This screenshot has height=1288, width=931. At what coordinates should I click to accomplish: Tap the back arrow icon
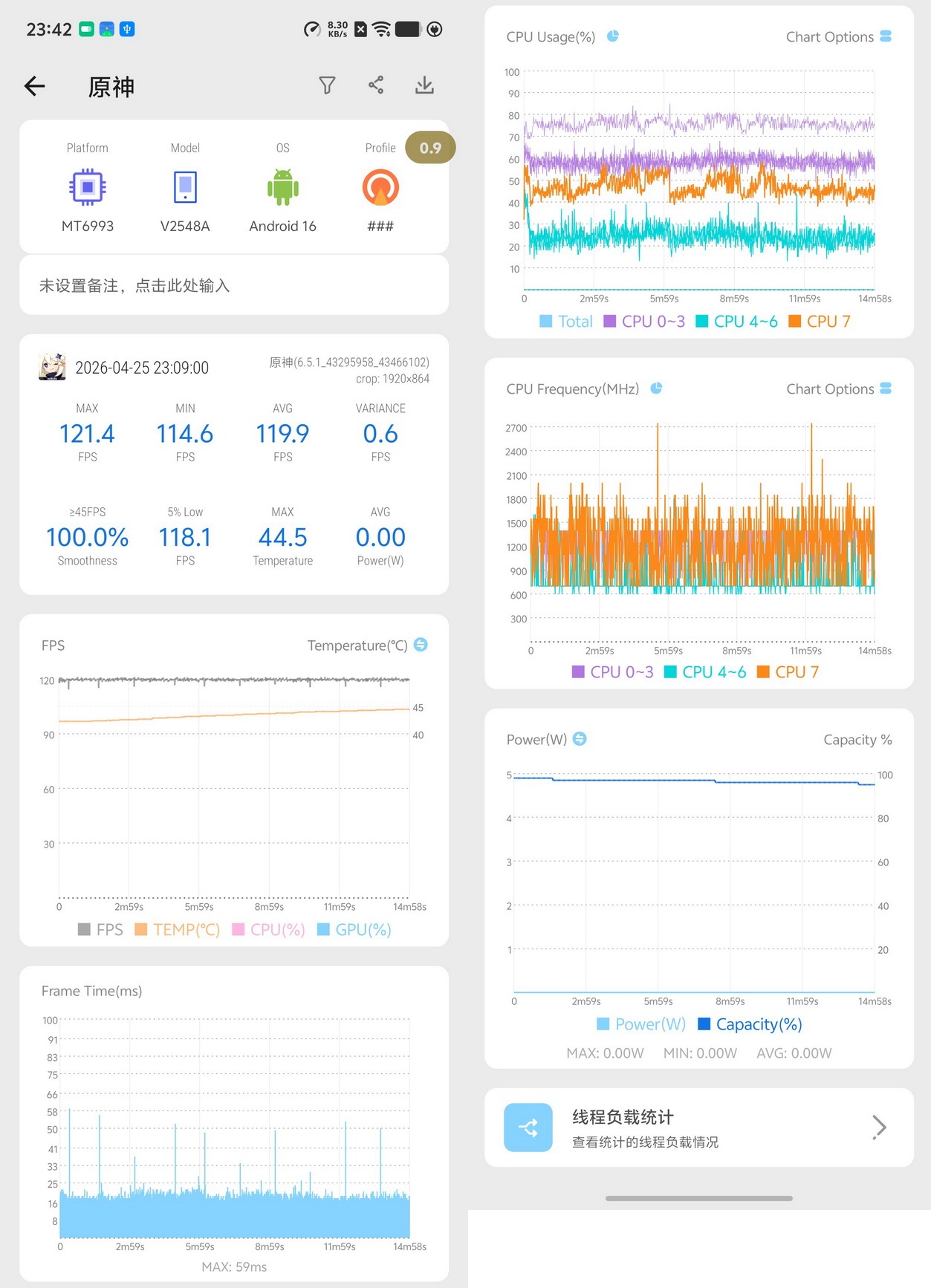(35, 86)
